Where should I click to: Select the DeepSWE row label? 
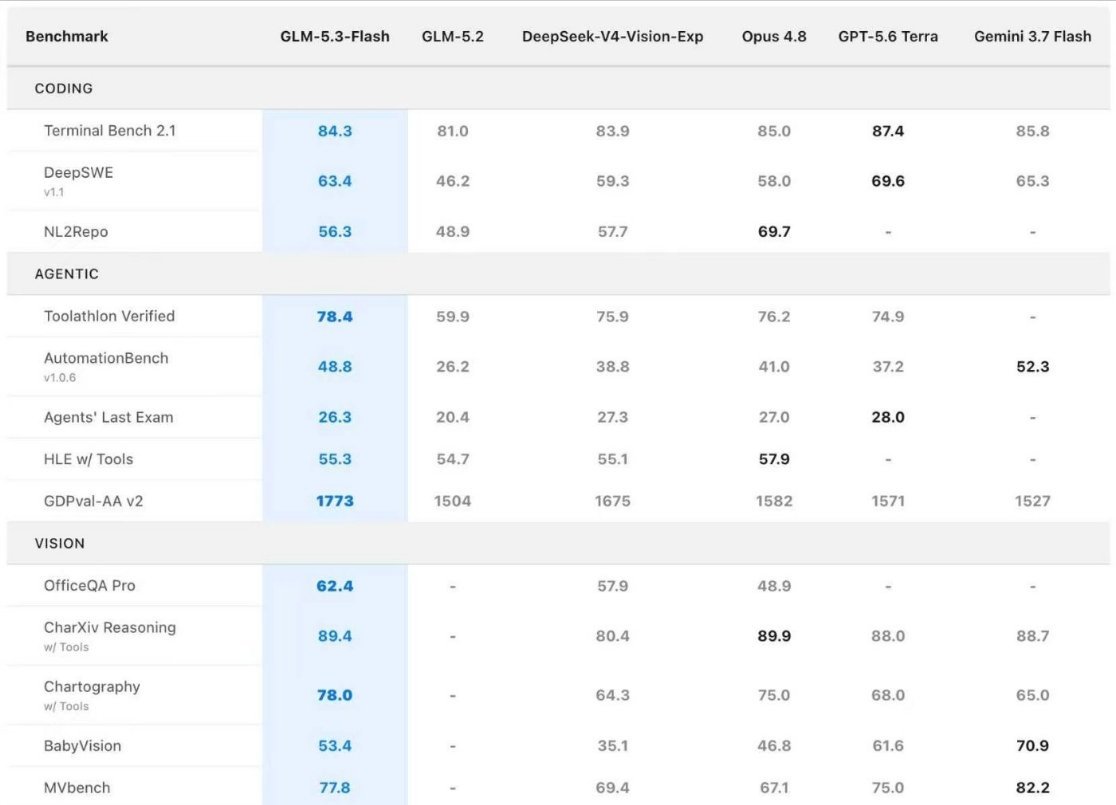tap(78, 172)
